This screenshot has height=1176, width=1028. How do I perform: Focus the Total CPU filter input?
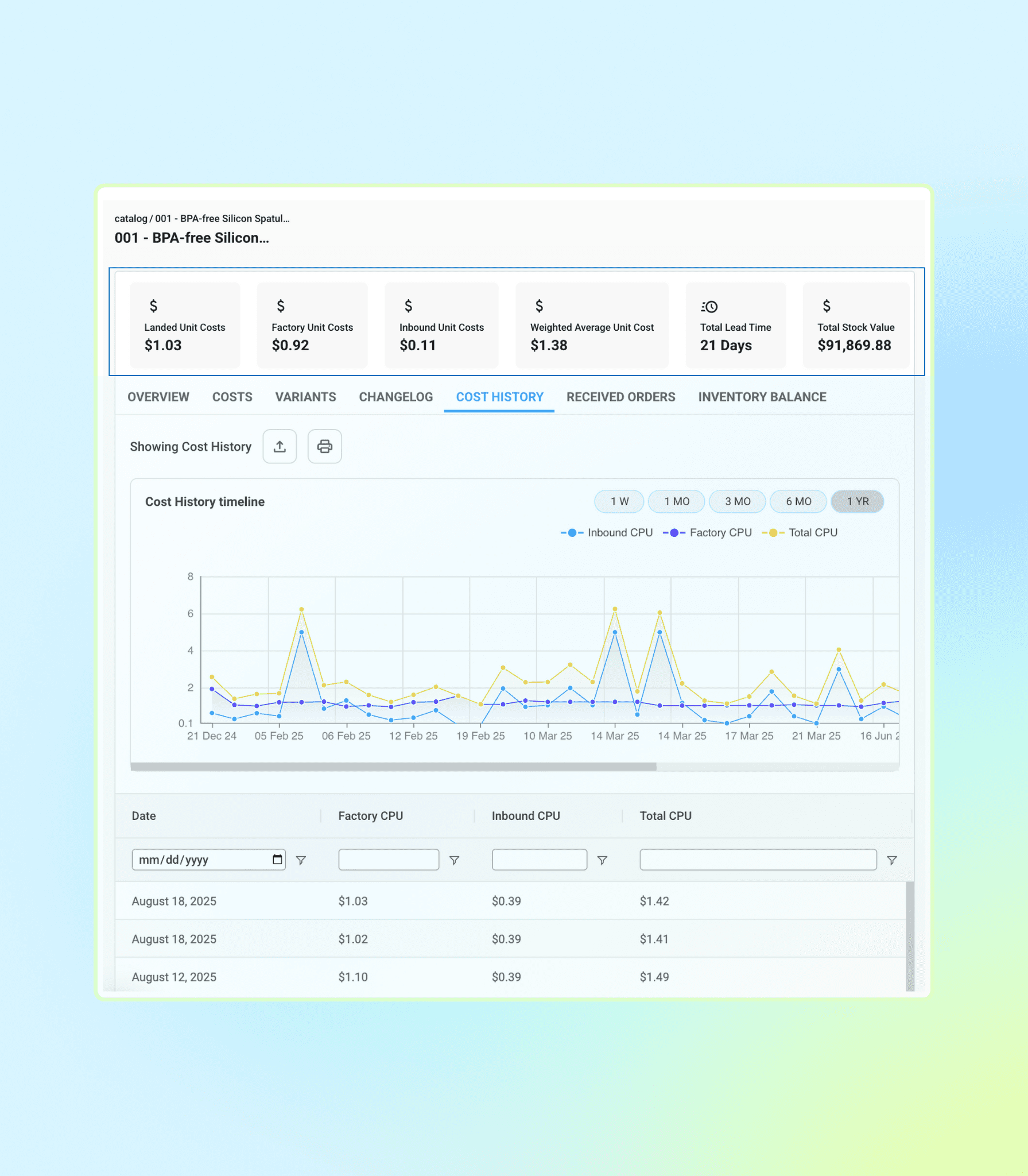click(758, 860)
